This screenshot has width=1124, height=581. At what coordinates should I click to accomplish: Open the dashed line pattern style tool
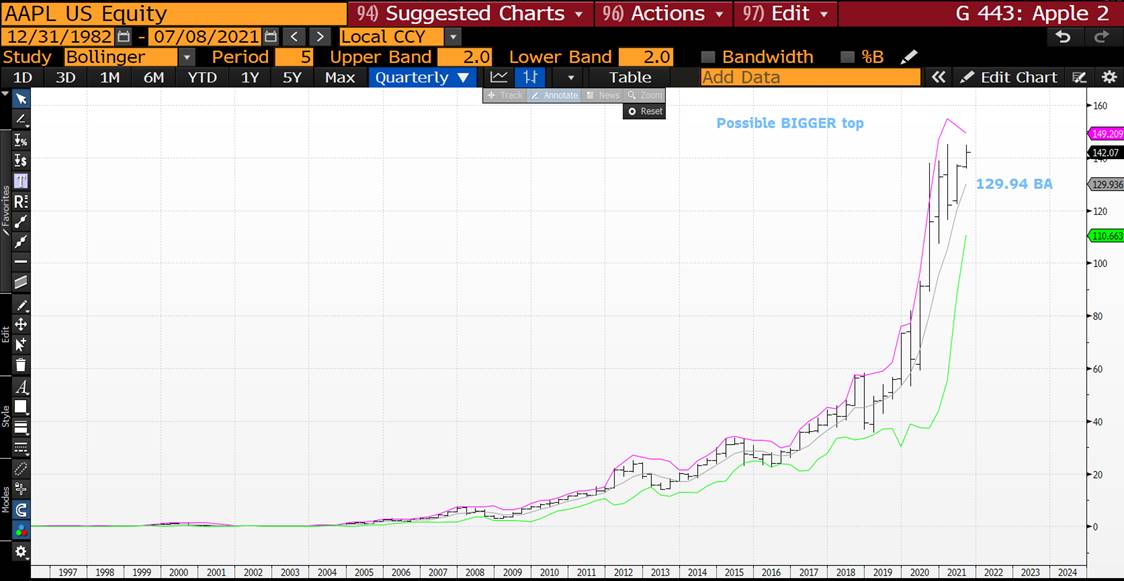click(21, 448)
